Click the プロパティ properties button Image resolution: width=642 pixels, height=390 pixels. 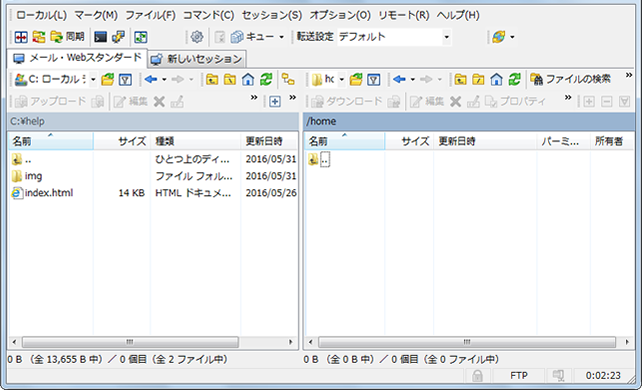515,101
